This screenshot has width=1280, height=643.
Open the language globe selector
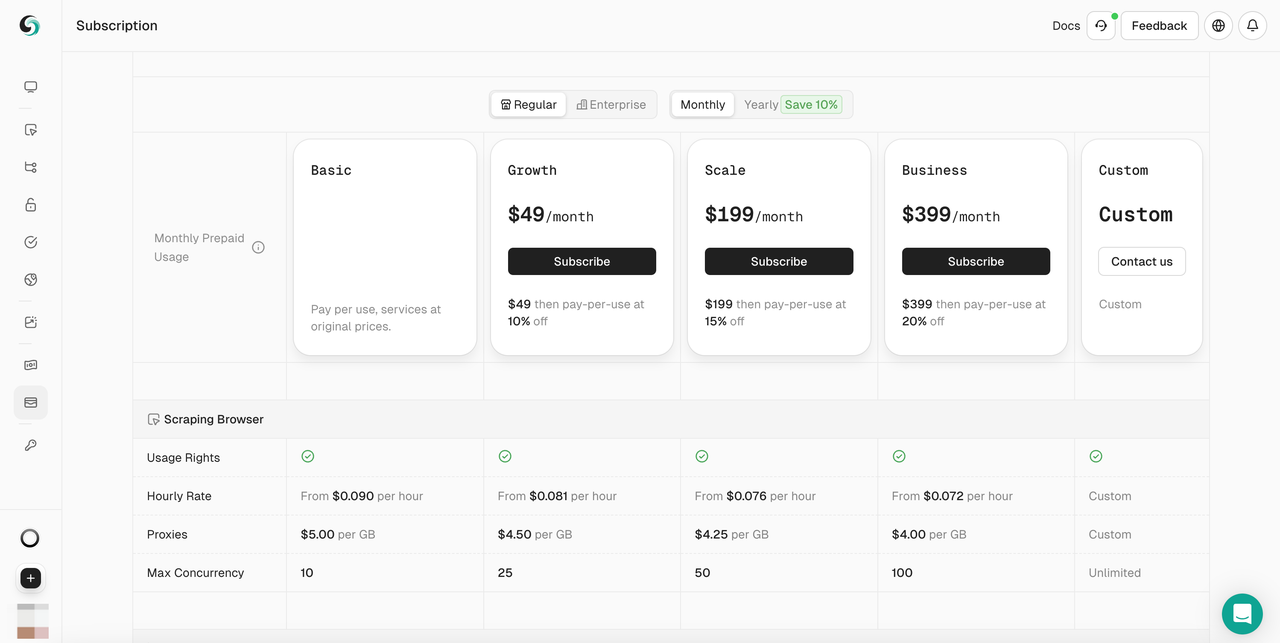[1218, 25]
